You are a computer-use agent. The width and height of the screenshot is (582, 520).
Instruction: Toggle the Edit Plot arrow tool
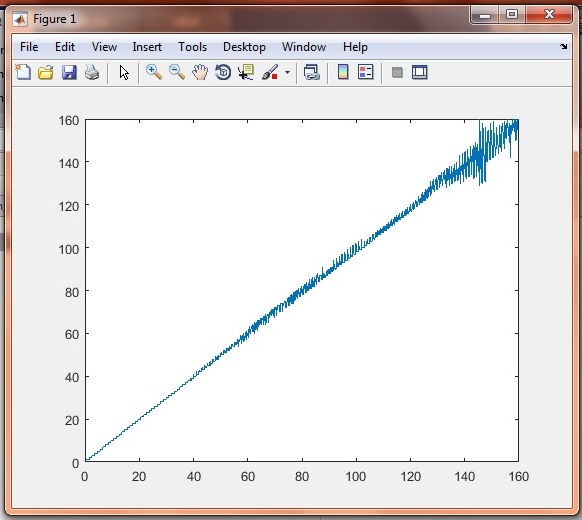point(124,72)
